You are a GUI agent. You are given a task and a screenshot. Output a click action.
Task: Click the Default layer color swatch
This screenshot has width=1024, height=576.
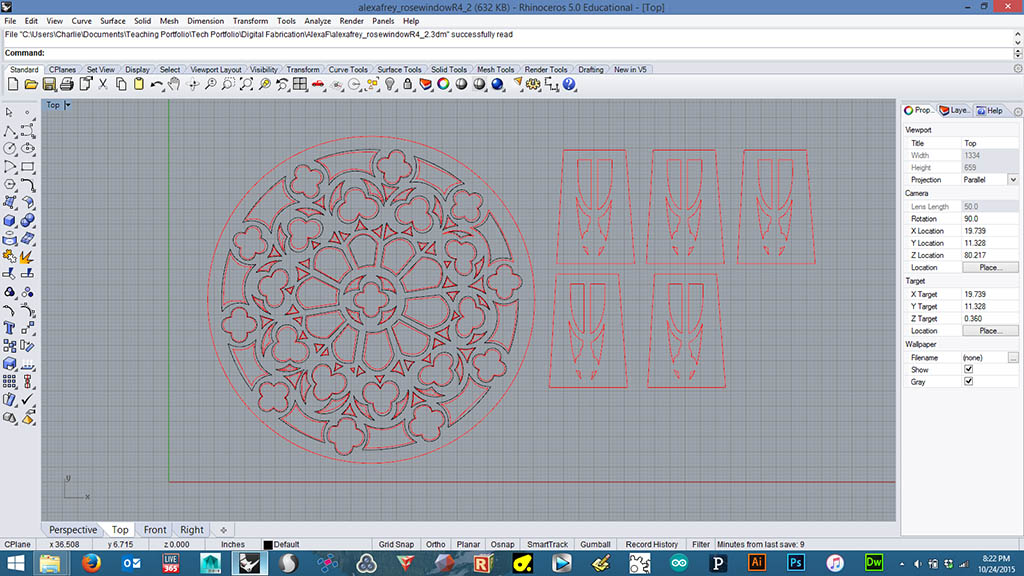267,545
